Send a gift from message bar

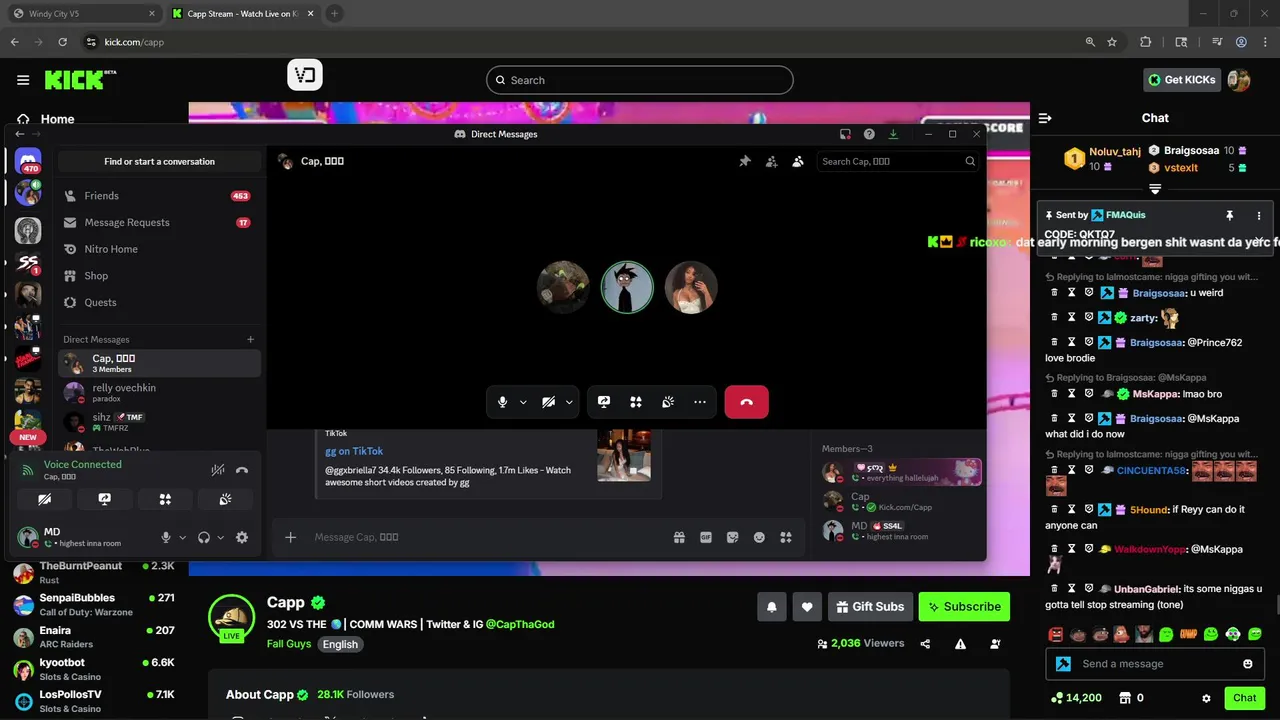679,537
